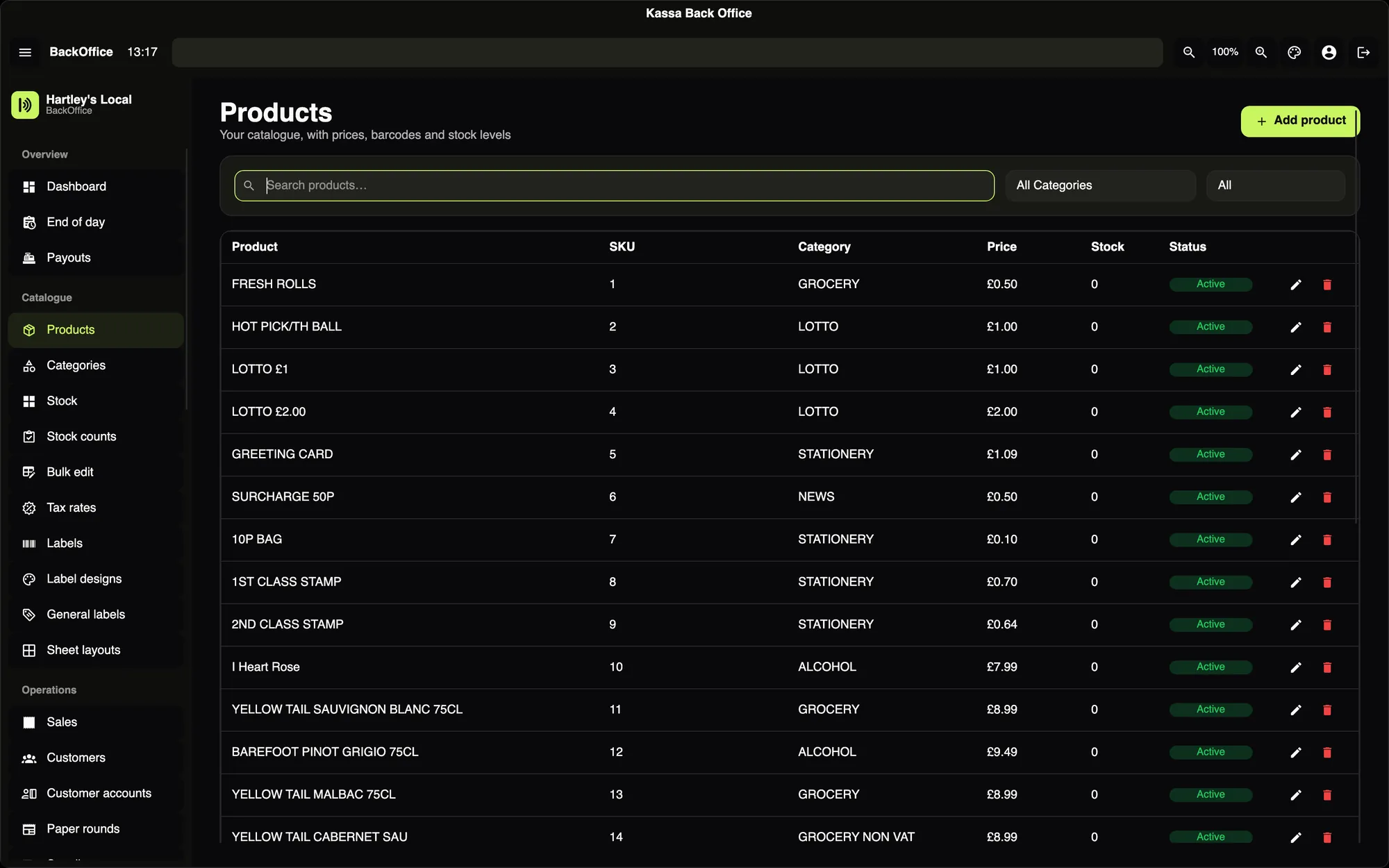The width and height of the screenshot is (1389, 868).
Task: Edit the I Heart Rose product
Action: (1296, 667)
